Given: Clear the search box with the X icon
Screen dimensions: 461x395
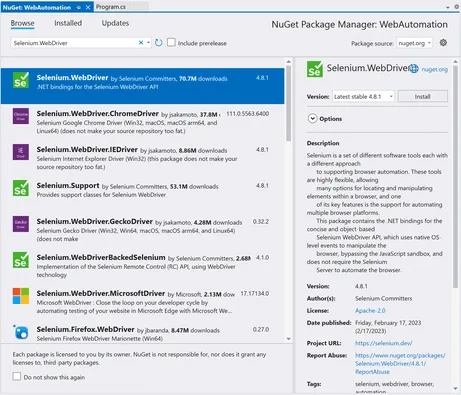Looking at the screenshot, I should (x=141, y=43).
